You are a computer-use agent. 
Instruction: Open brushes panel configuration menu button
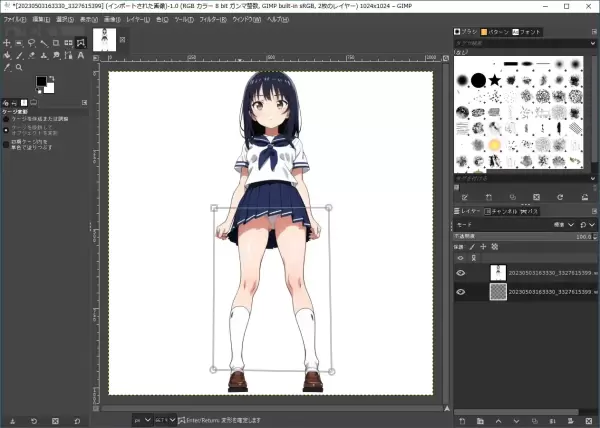coord(594,32)
